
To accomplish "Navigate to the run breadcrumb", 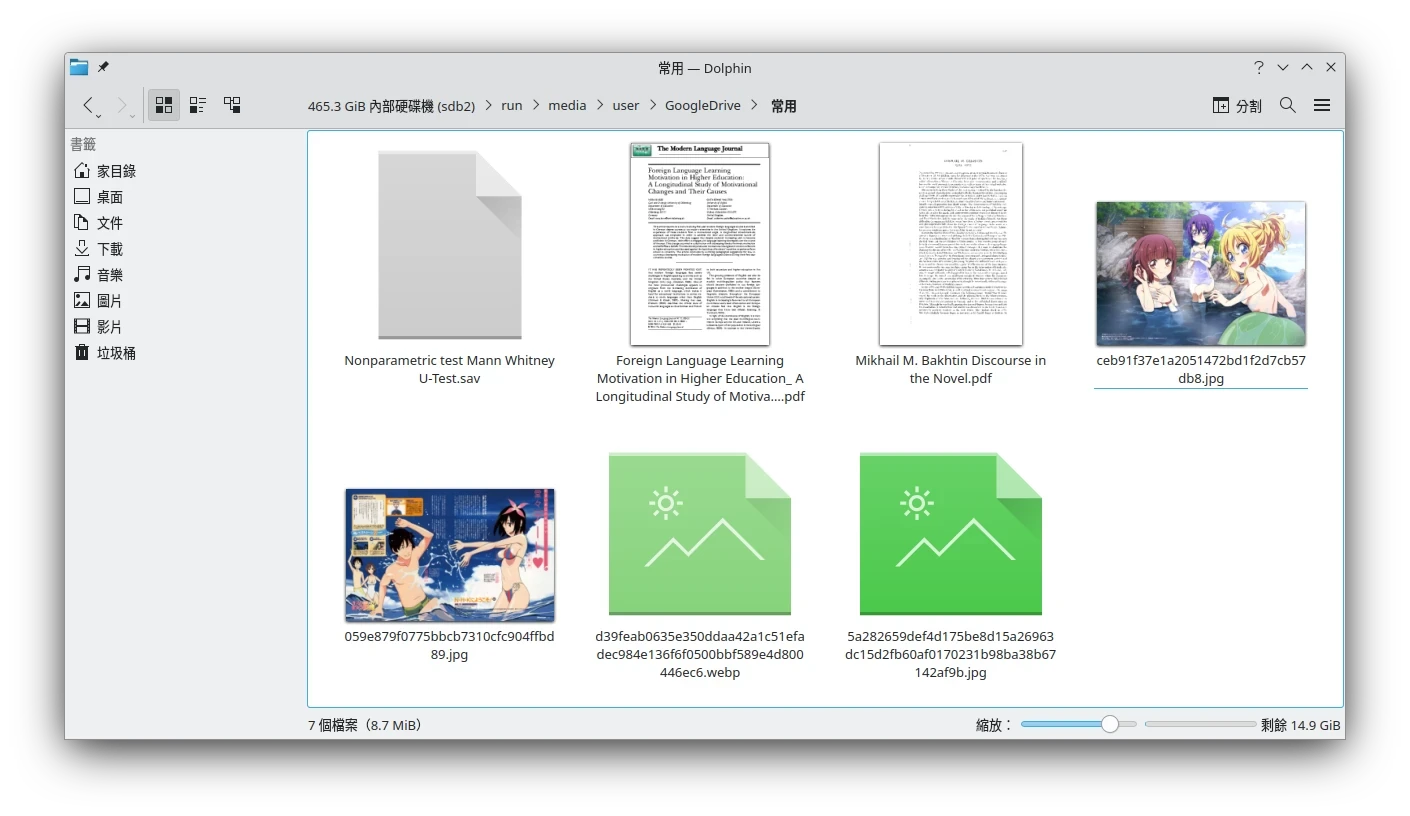I will [x=512, y=106].
